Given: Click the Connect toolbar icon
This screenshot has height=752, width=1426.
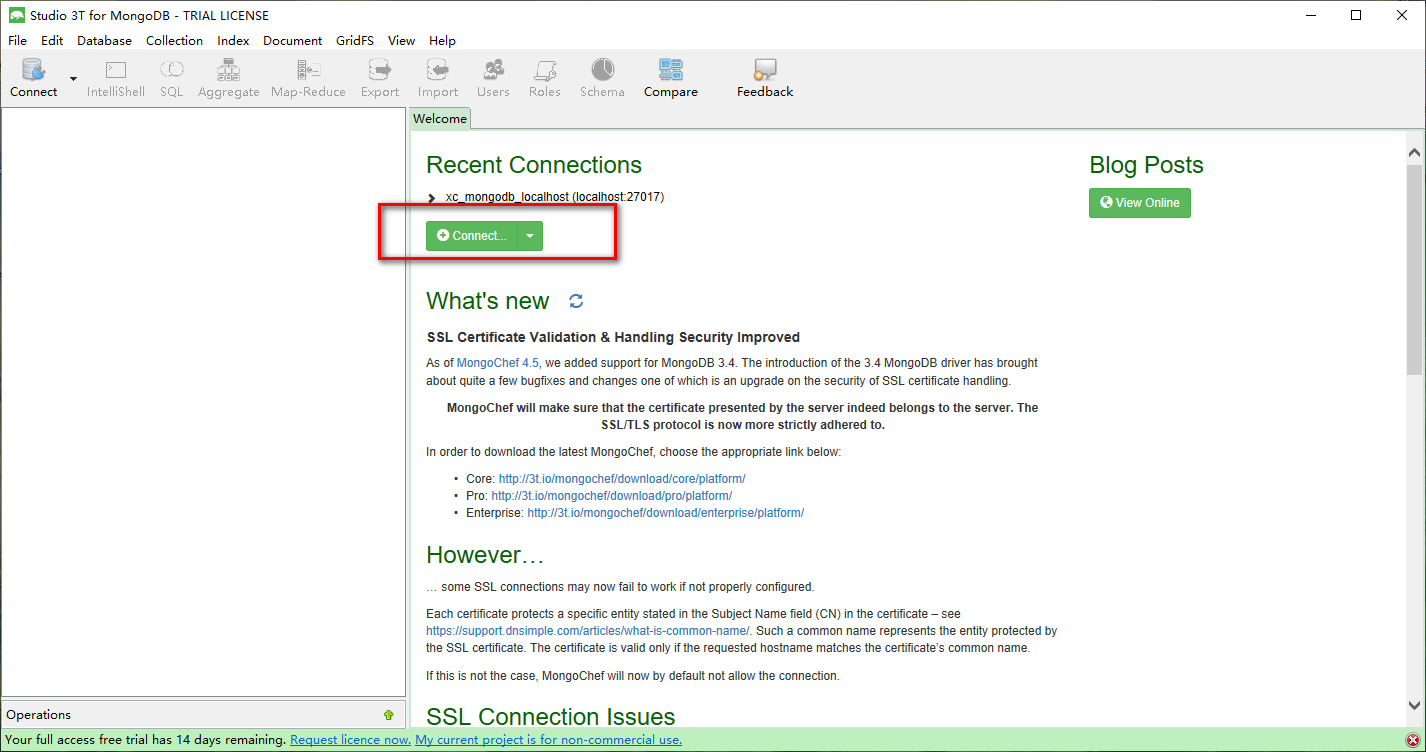Looking at the screenshot, I should coord(34,78).
